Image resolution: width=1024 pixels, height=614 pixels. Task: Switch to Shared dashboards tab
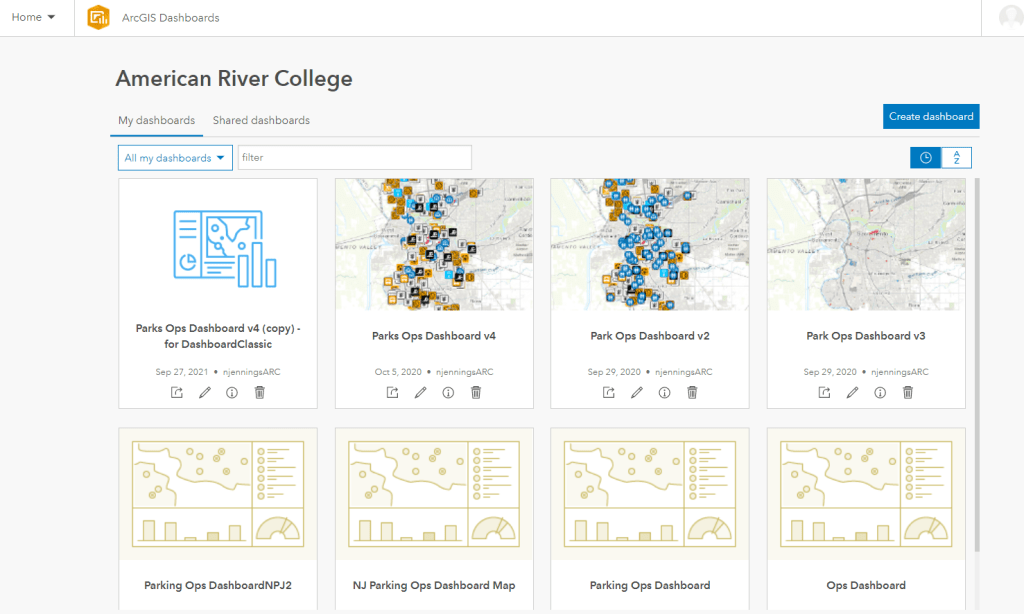point(261,120)
